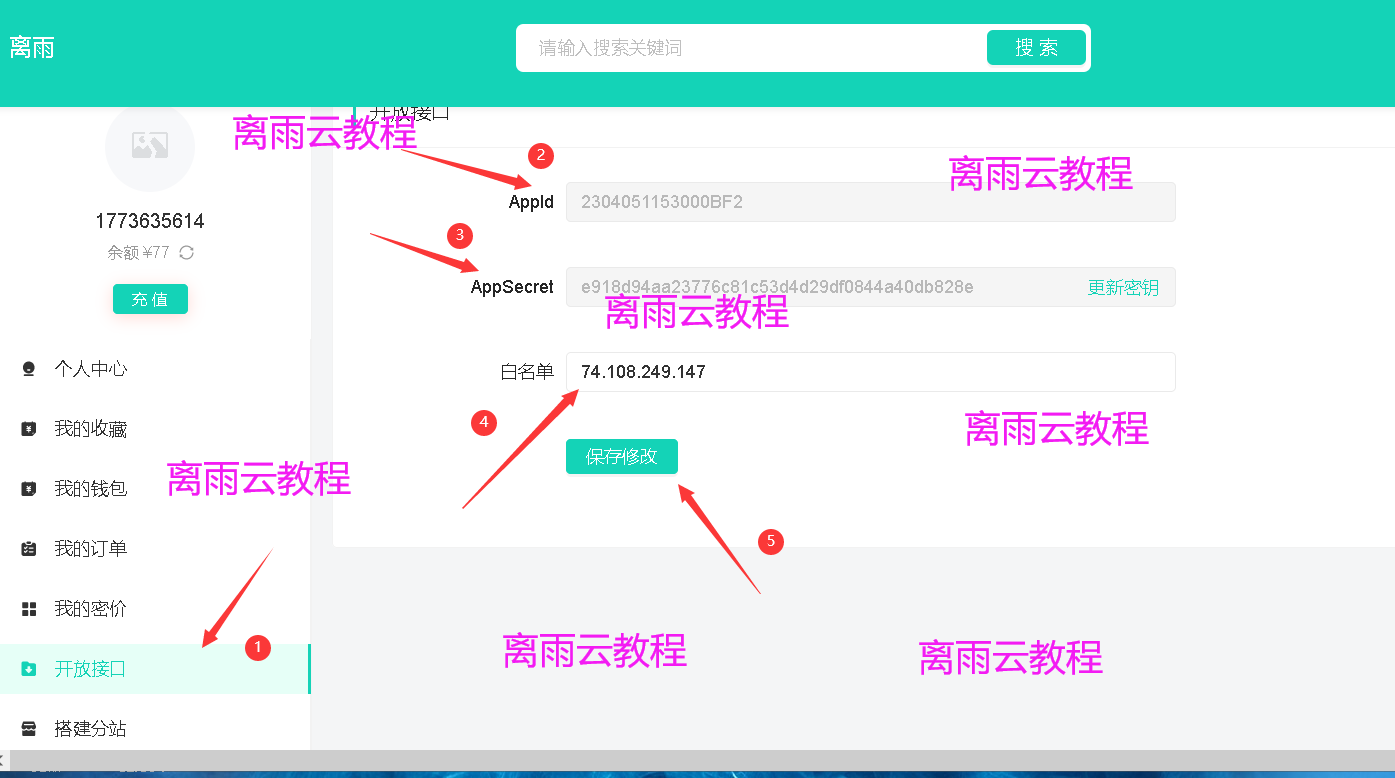The height and width of the screenshot is (778, 1395).
Task: Select 开放接口 in the sidebar
Action: pyautogui.click(x=155, y=669)
